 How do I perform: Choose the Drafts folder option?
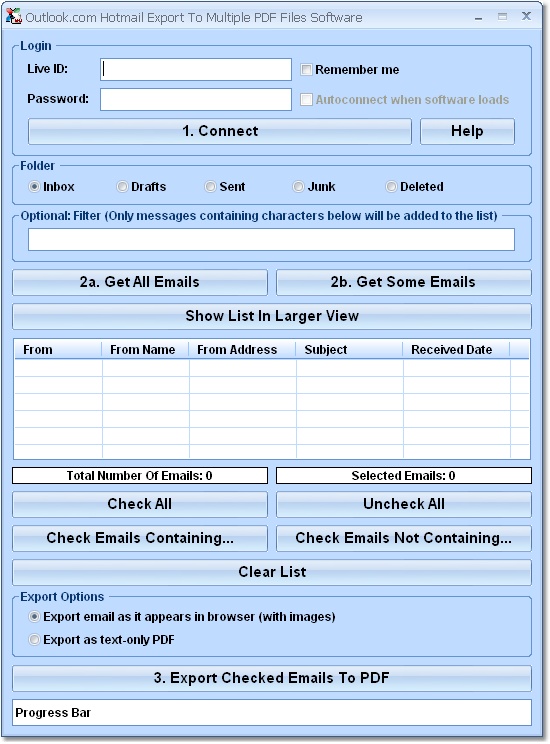122,186
